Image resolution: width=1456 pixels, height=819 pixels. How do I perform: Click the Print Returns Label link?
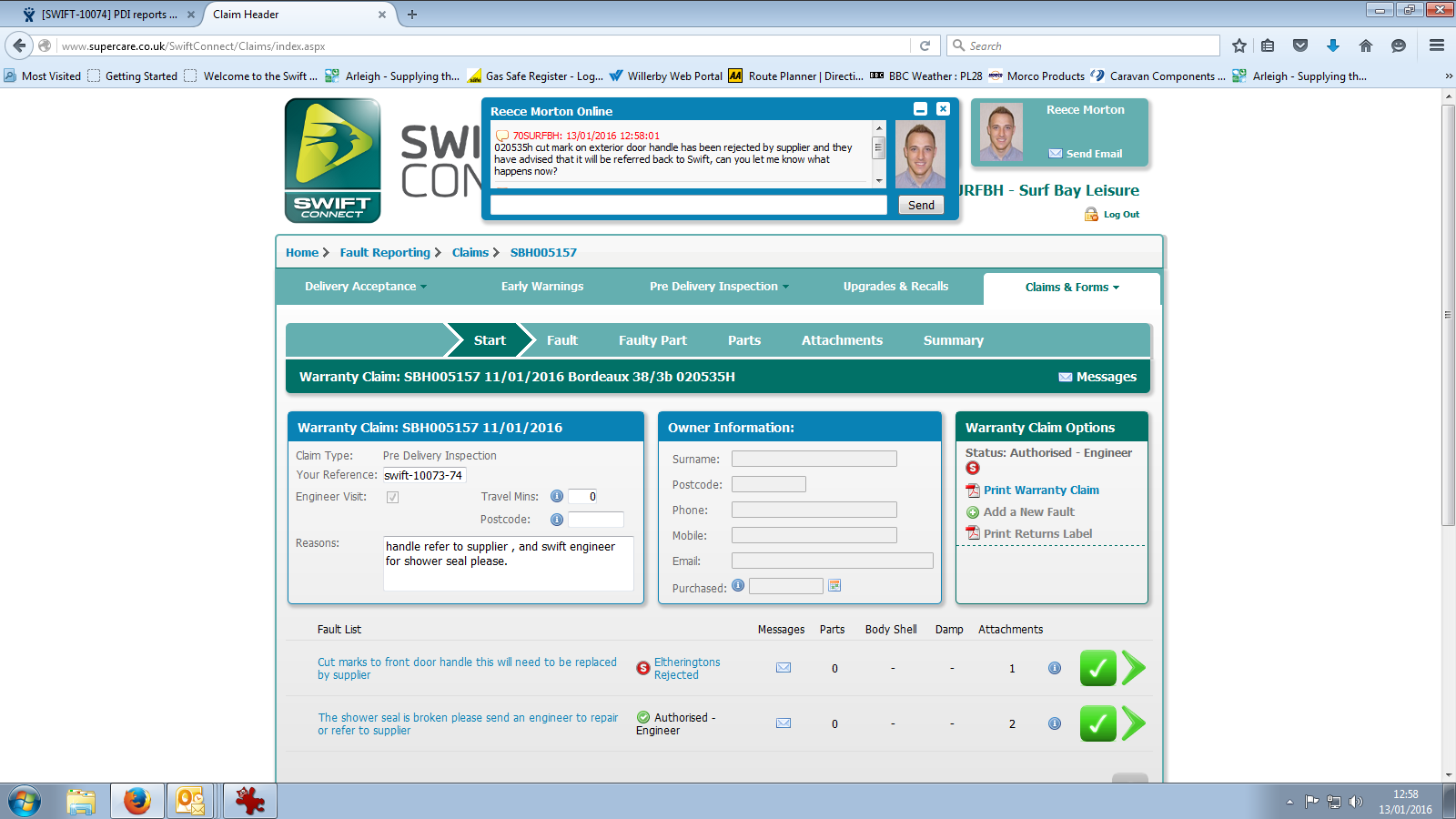click(1038, 534)
